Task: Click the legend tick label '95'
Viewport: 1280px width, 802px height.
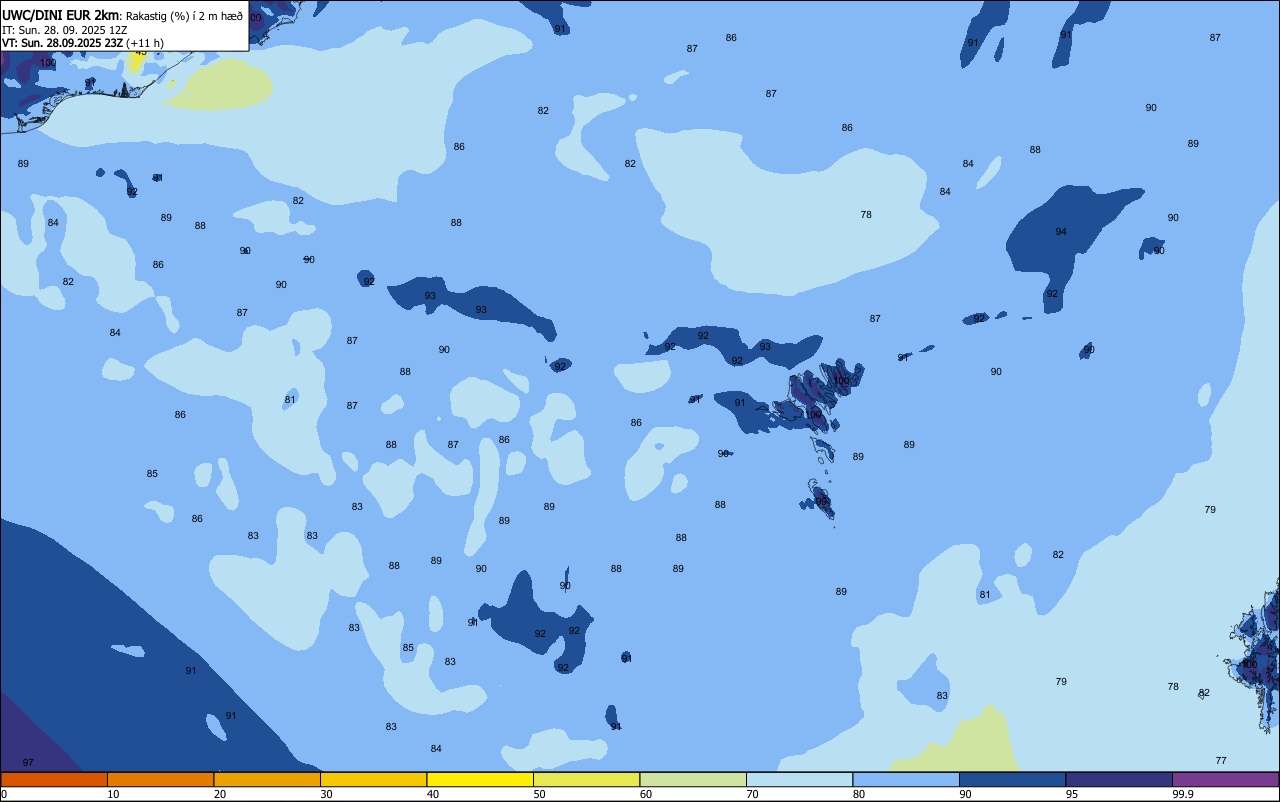Action: pyautogui.click(x=1071, y=794)
